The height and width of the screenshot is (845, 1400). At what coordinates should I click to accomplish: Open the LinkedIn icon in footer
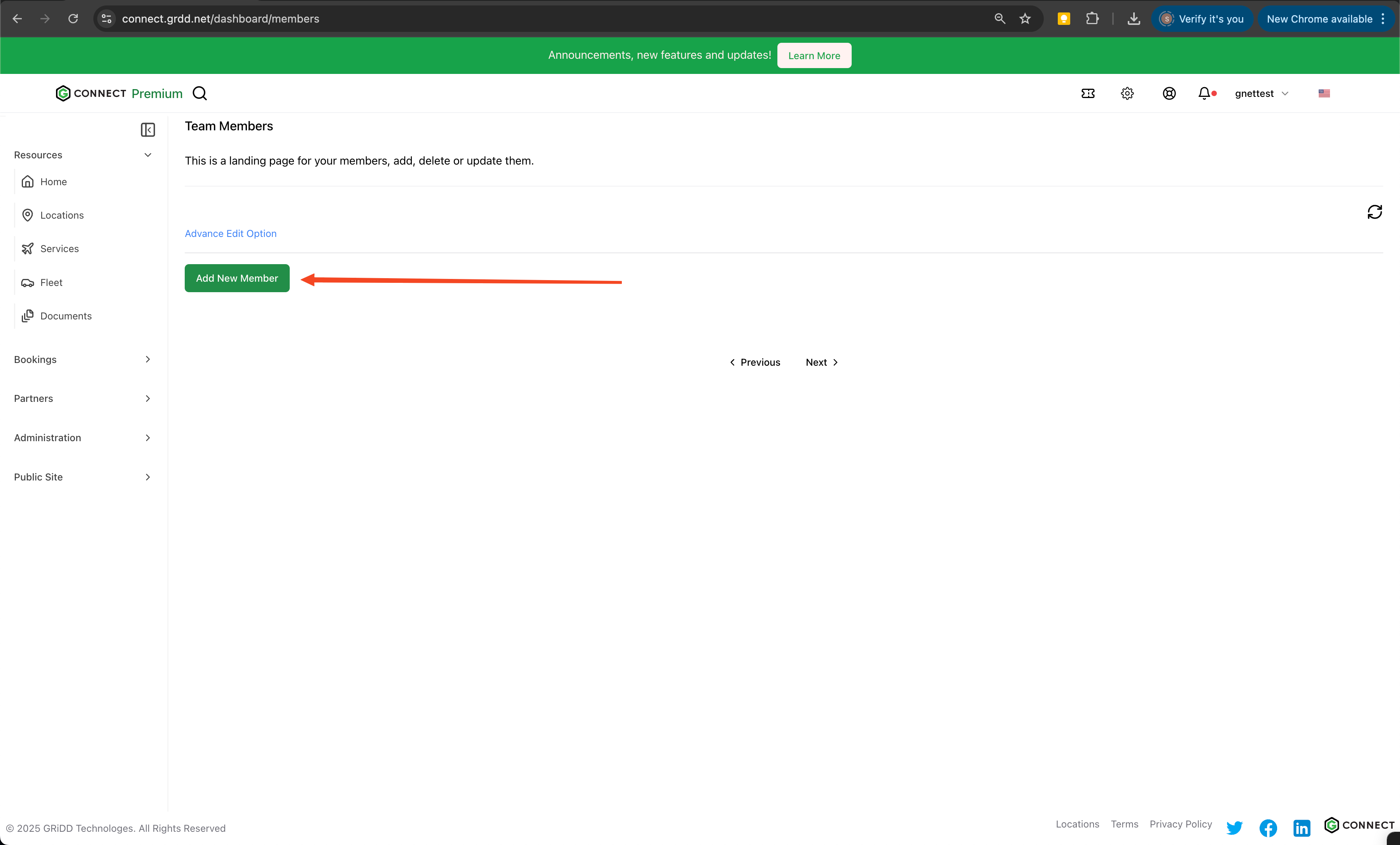tap(1301, 827)
